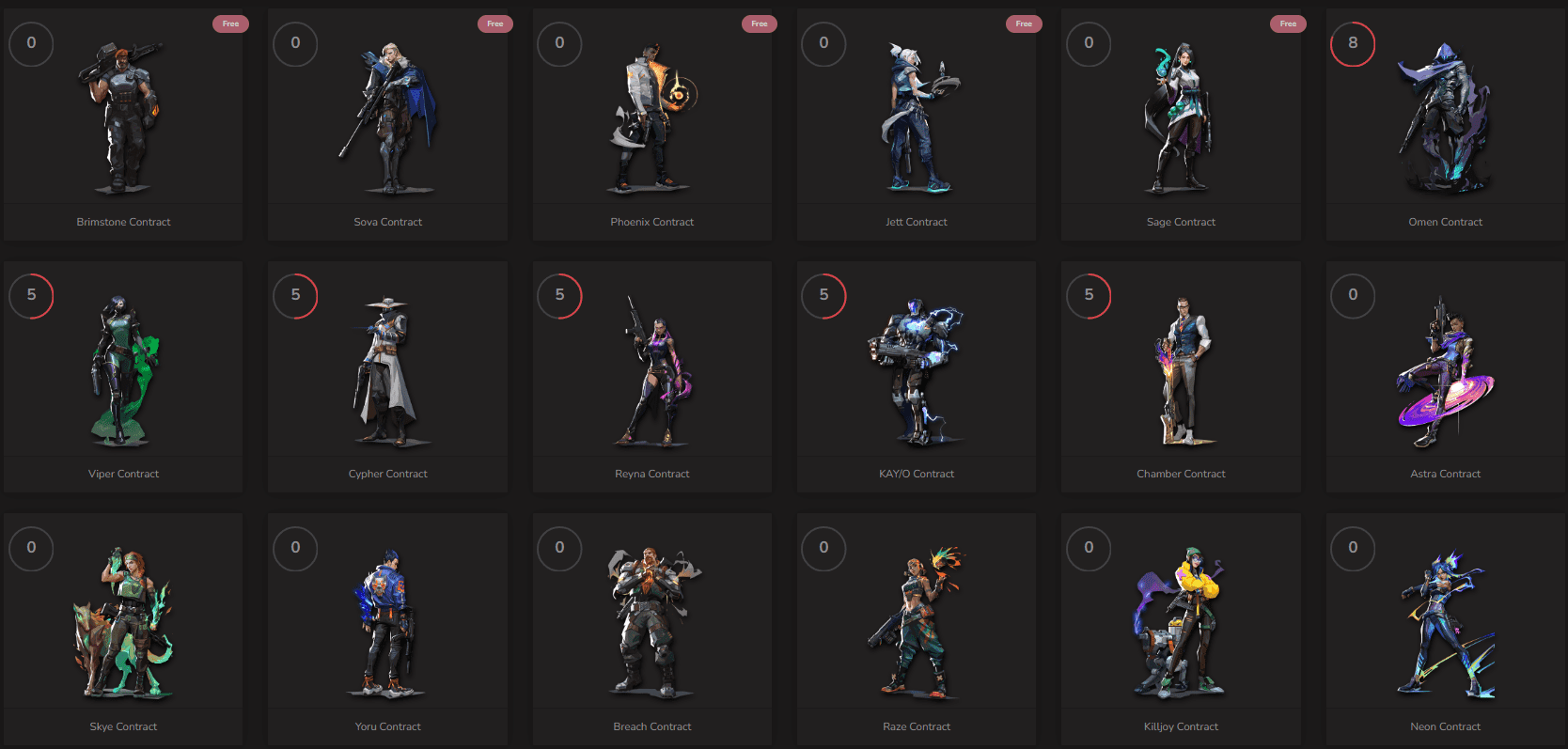Screen dimensions: 1568x749
Task: Pick the KAY/O robot agent artwork
Action: [x=917, y=370]
